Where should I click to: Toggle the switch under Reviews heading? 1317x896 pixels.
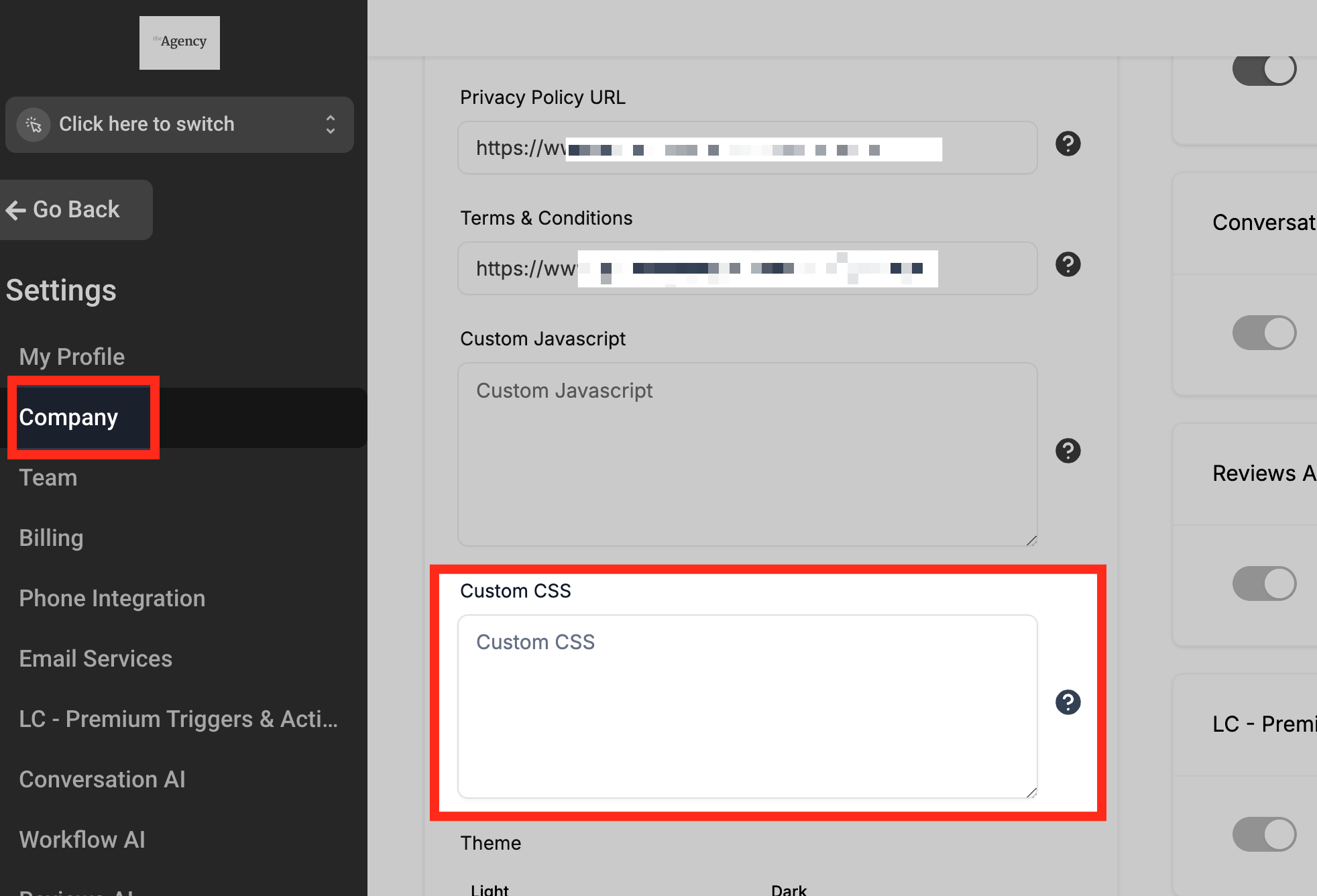[1264, 583]
